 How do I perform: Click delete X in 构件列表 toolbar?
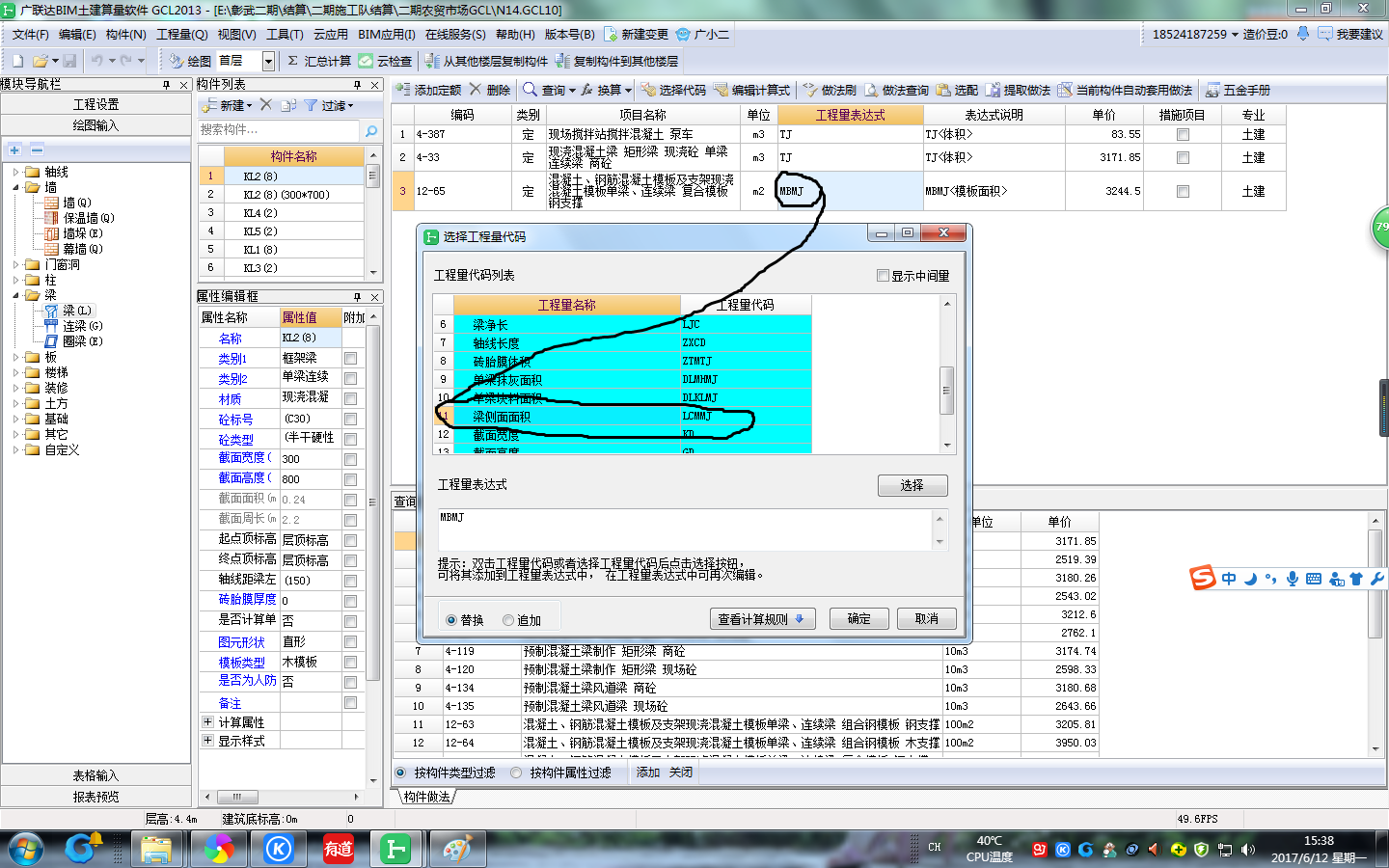click(x=266, y=105)
